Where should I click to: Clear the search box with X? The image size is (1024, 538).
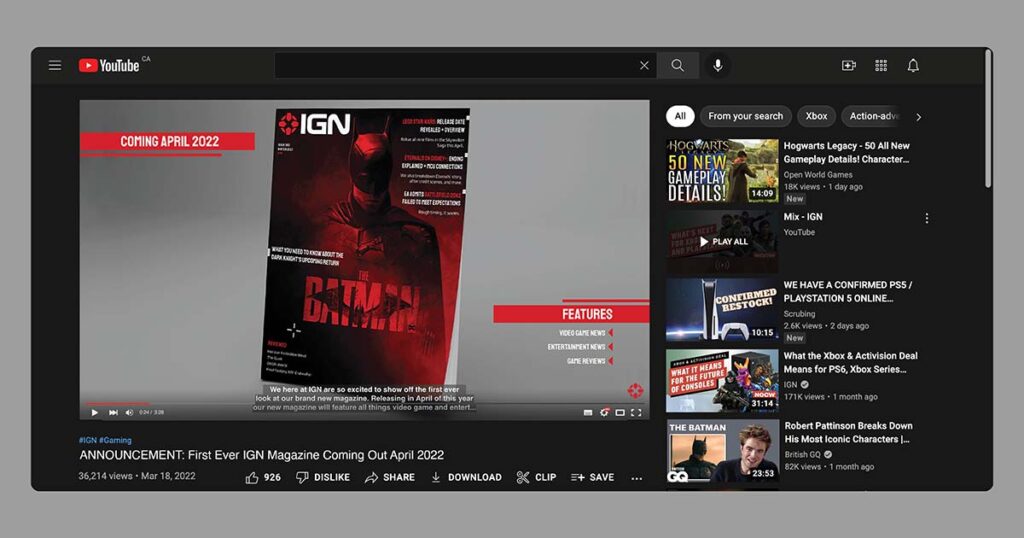[x=644, y=65]
